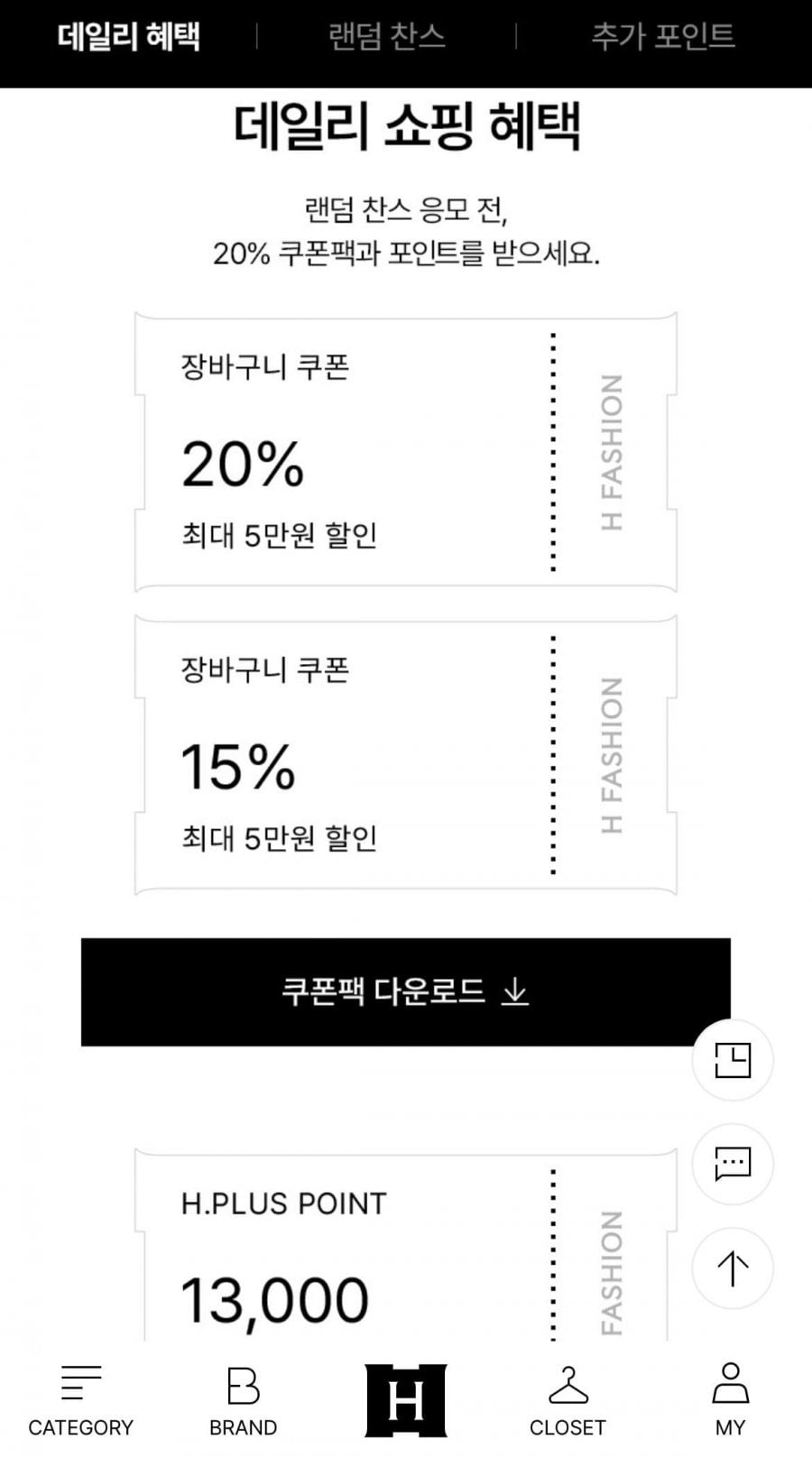Switch to 추가 포인트 tab
The height and width of the screenshot is (1457, 812).
point(663,37)
